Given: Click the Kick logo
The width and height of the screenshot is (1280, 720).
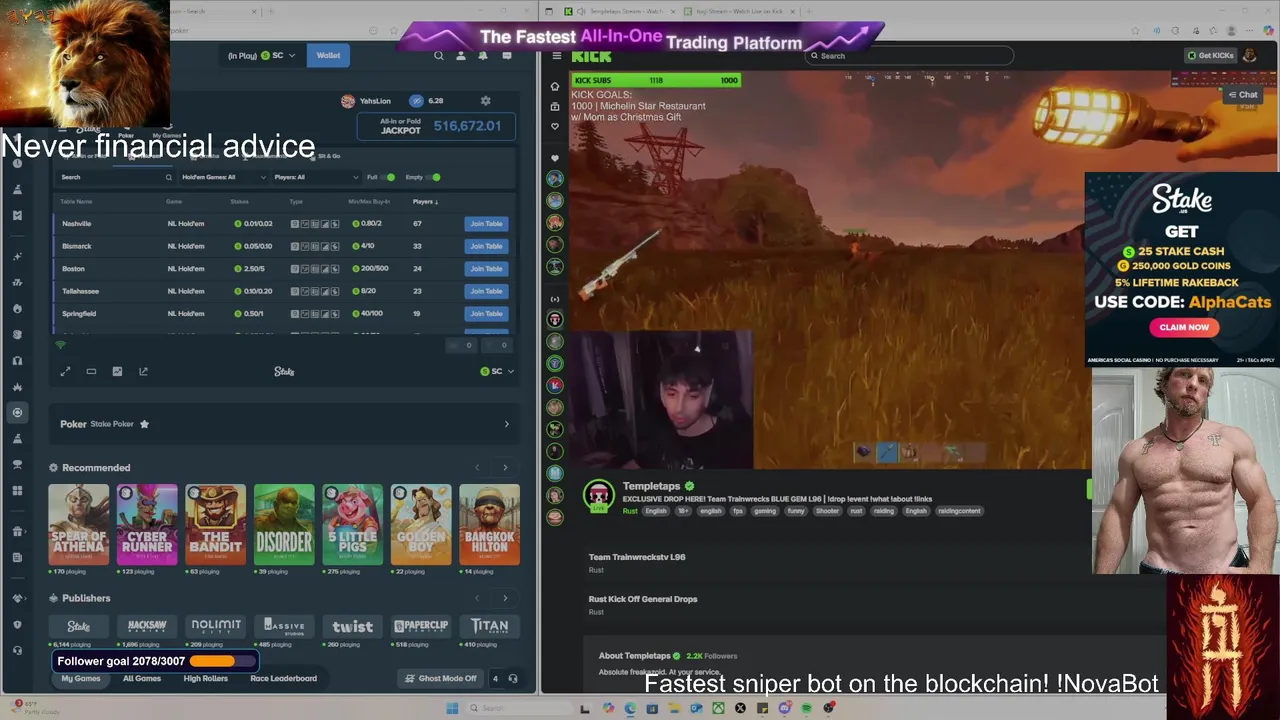Looking at the screenshot, I should coord(592,56).
